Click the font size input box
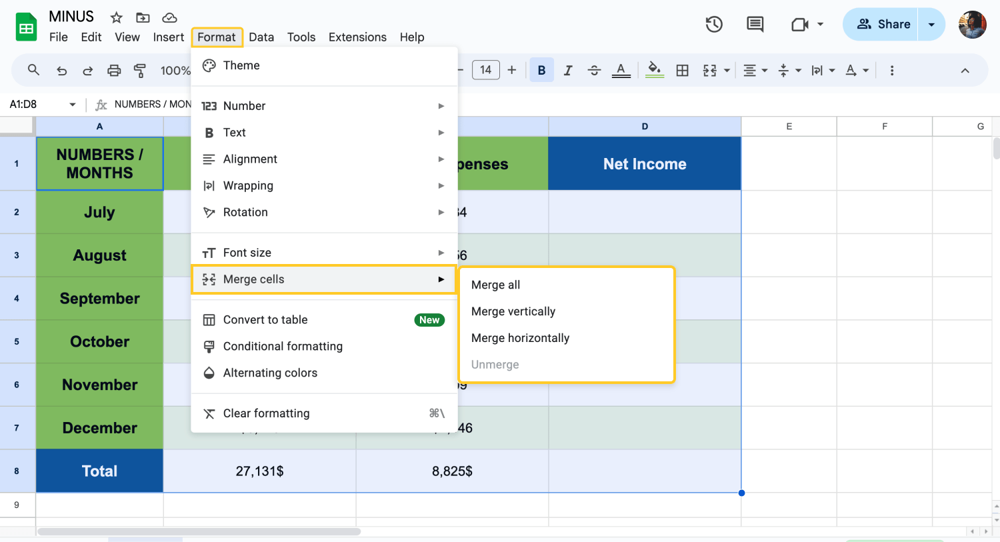The image size is (1000, 542). click(485, 70)
